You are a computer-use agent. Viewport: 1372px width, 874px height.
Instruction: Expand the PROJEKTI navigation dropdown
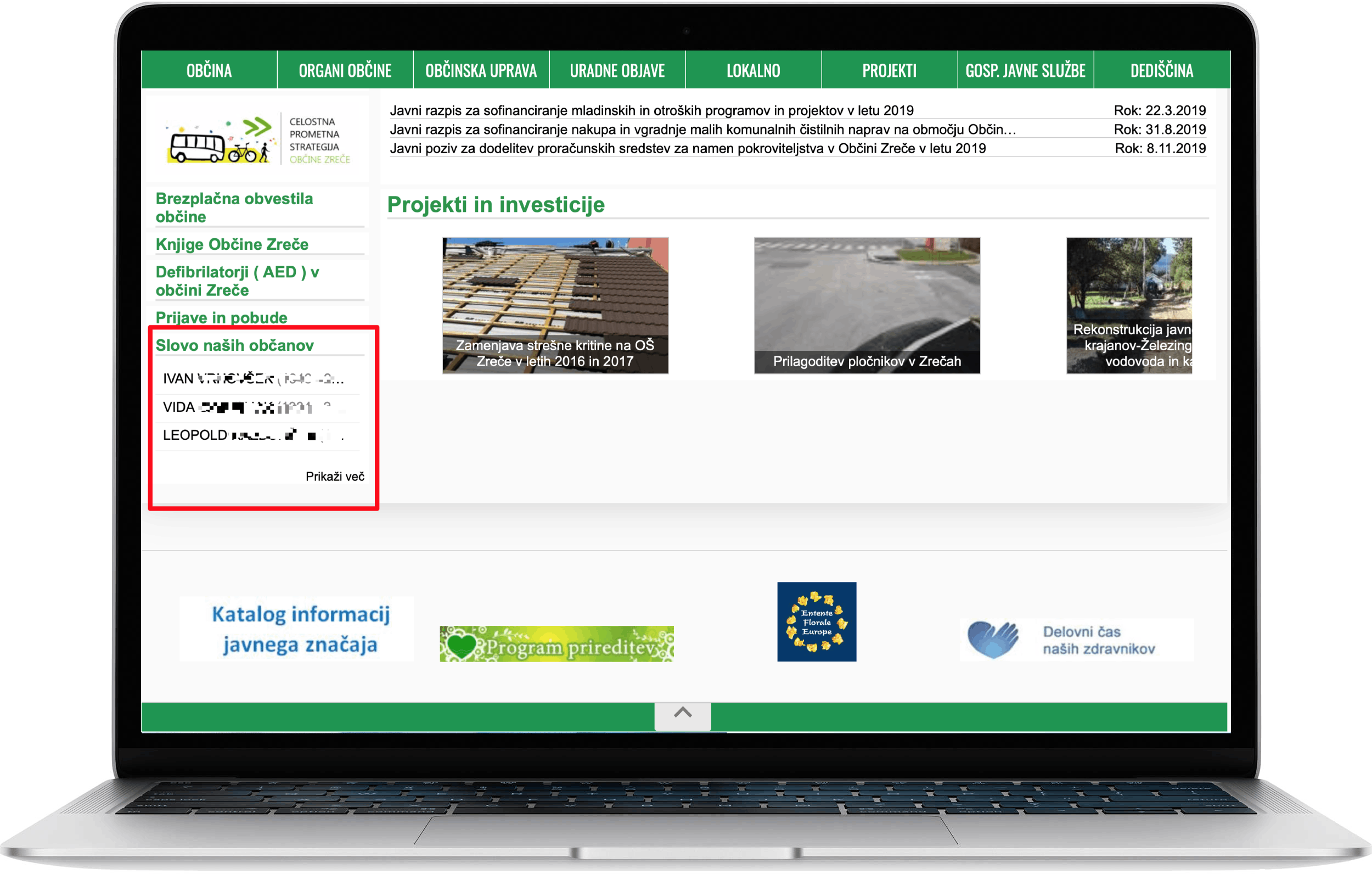pos(889,70)
